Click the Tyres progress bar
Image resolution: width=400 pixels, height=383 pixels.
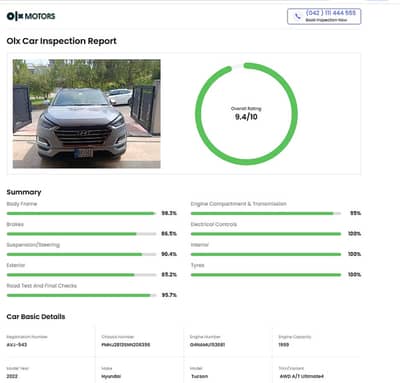coord(266,275)
